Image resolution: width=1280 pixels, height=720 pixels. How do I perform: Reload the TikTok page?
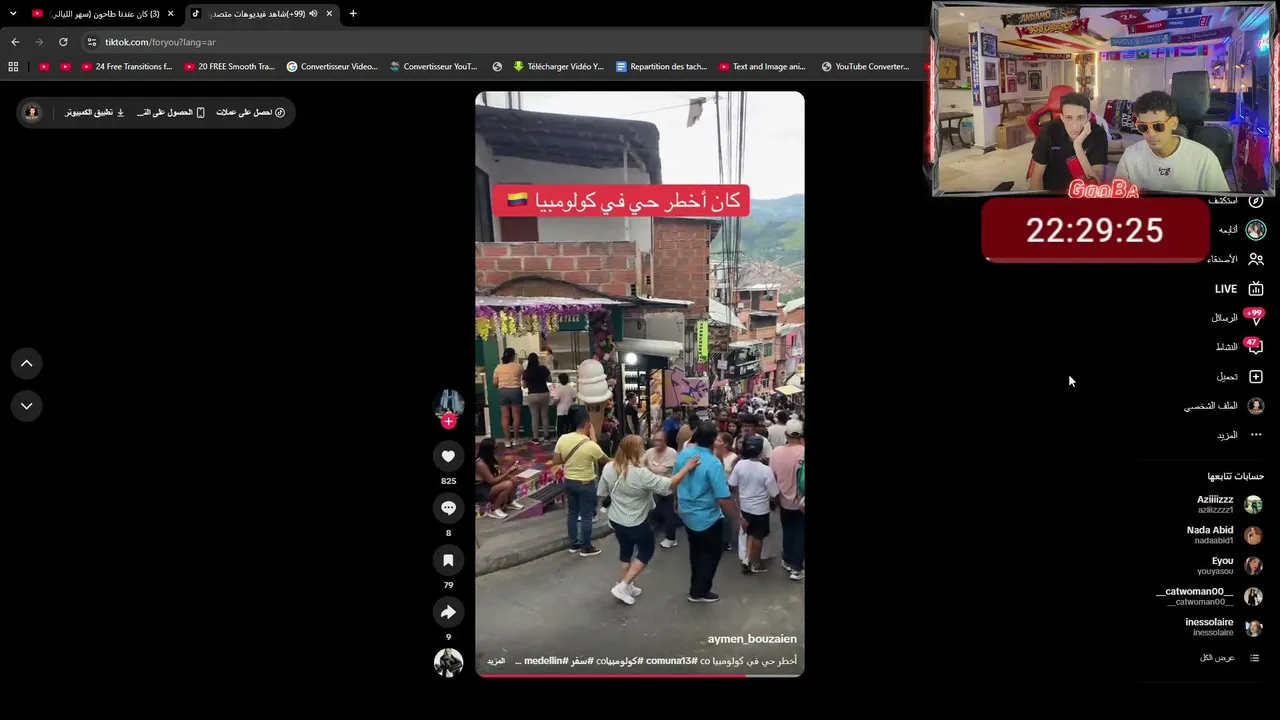pos(63,42)
